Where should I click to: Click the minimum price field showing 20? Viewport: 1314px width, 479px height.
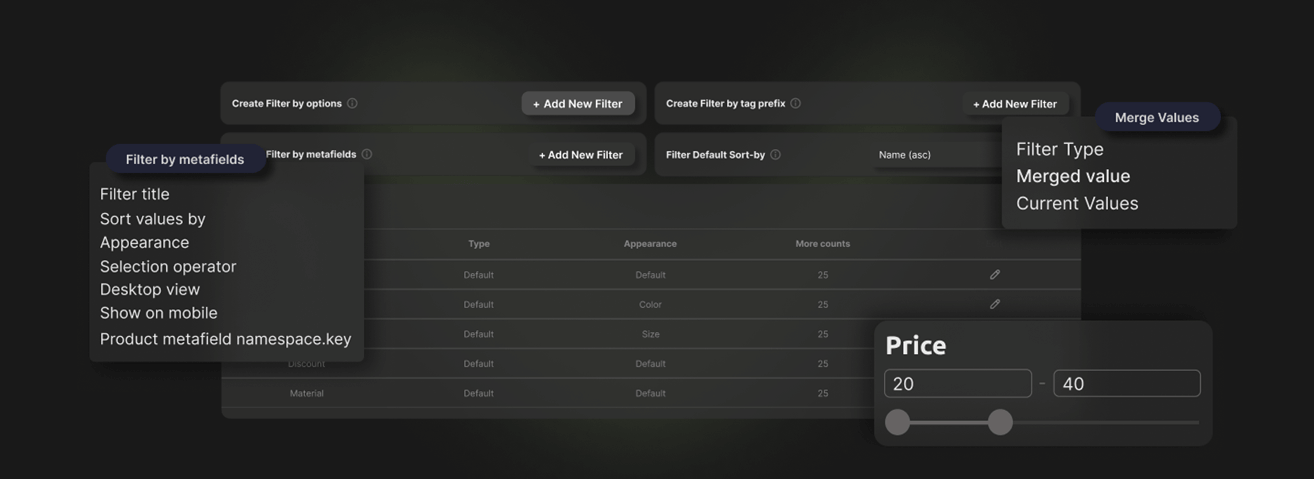(957, 384)
